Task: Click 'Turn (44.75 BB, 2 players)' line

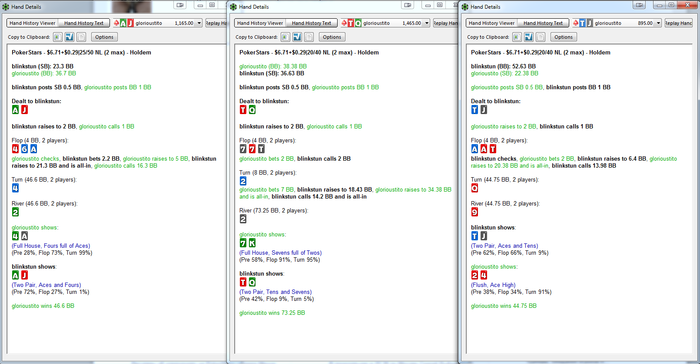Action: [x=505, y=180]
